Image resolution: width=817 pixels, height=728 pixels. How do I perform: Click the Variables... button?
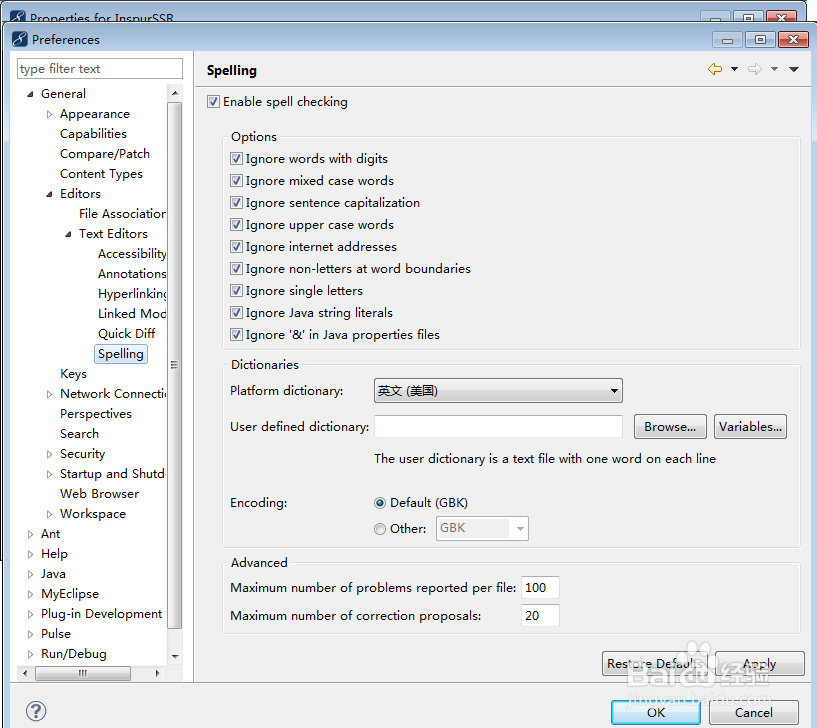click(750, 427)
